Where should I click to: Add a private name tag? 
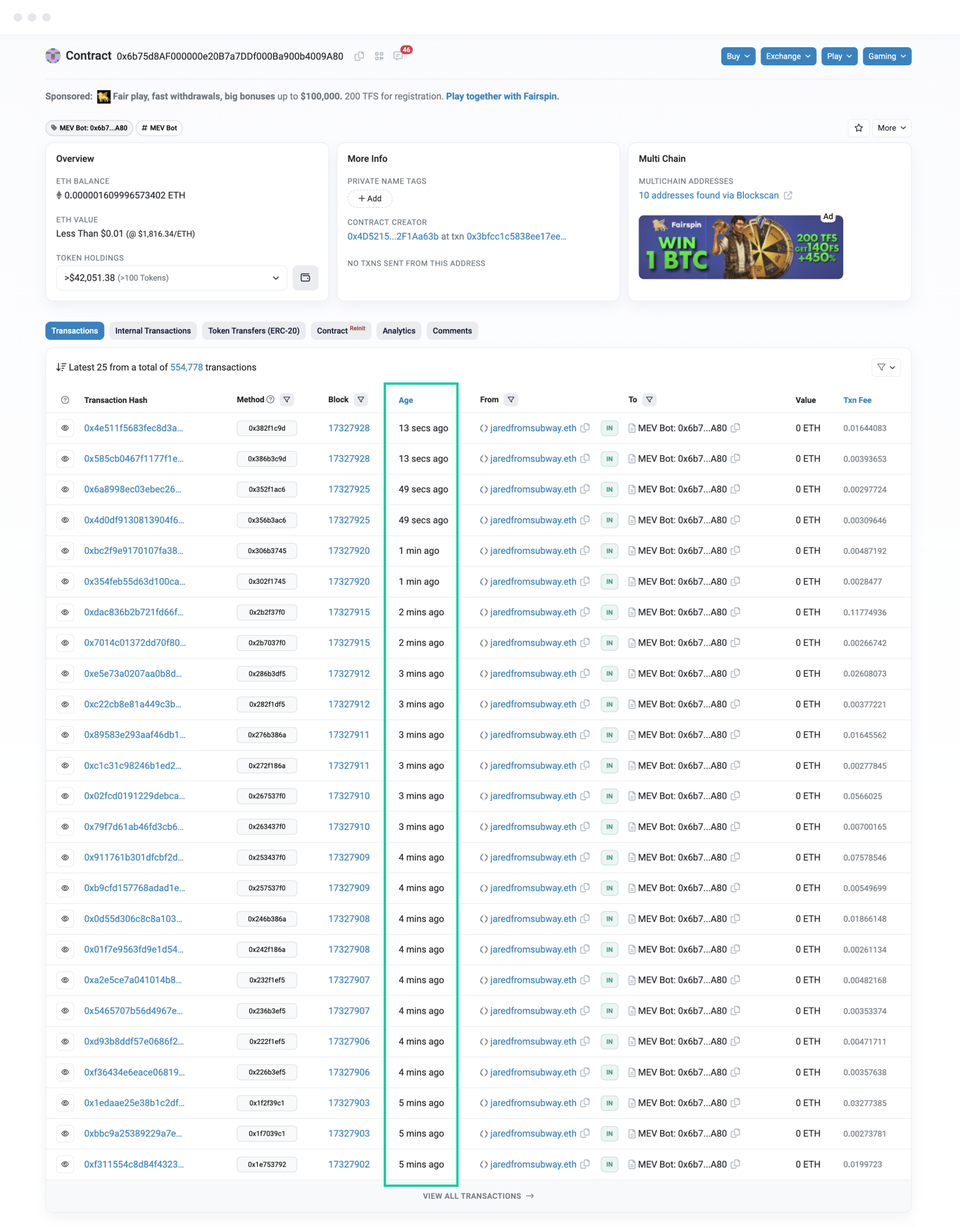tap(370, 198)
